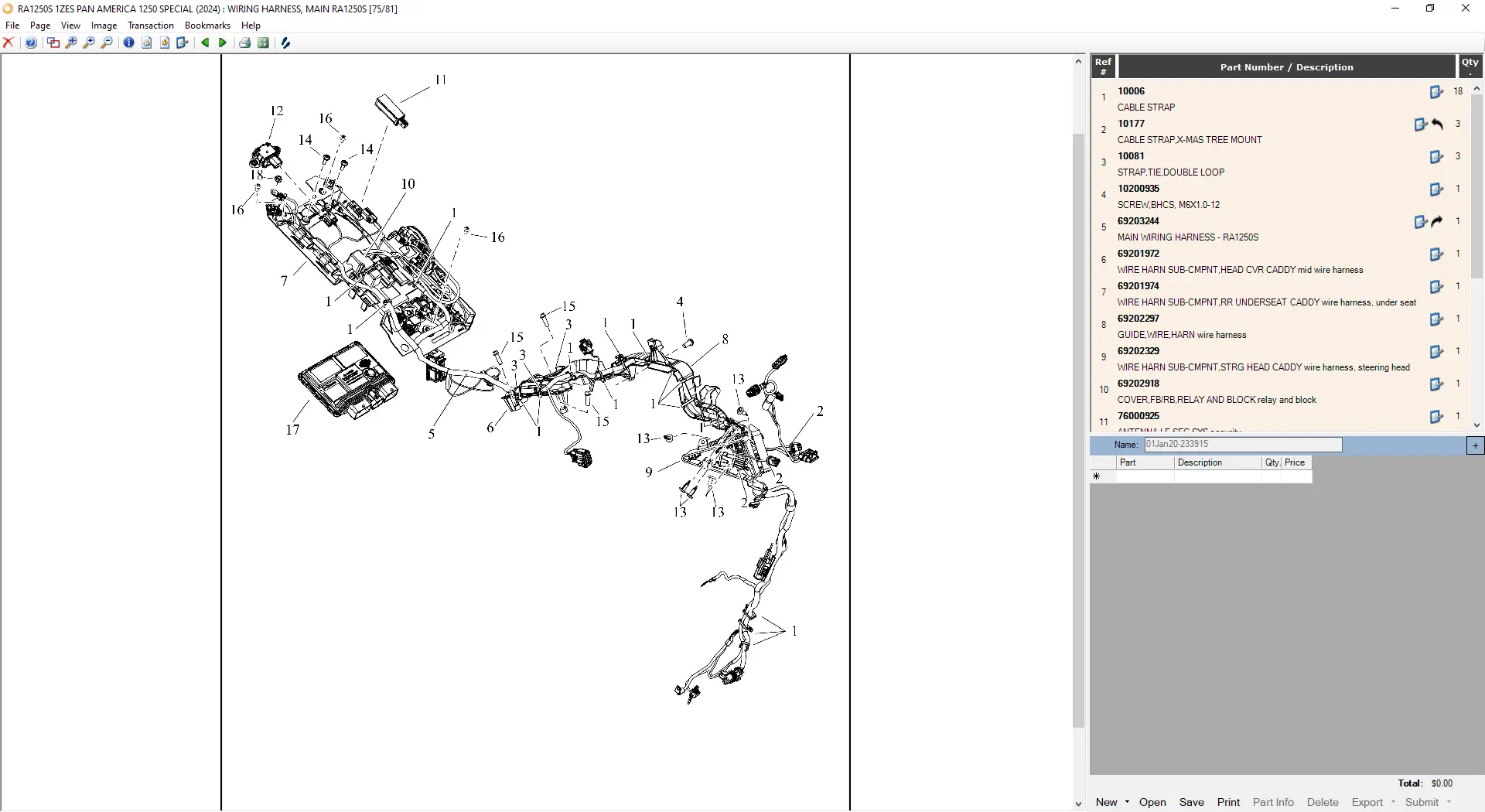Click the Open button in picklist
This screenshot has height=812, width=1485.
pos(1152,802)
